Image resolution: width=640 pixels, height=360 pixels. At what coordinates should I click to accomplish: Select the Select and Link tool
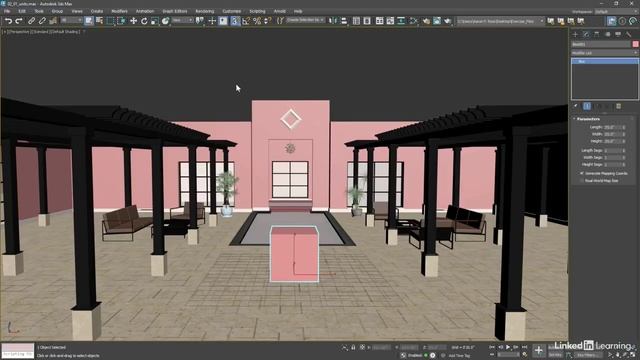31,21
